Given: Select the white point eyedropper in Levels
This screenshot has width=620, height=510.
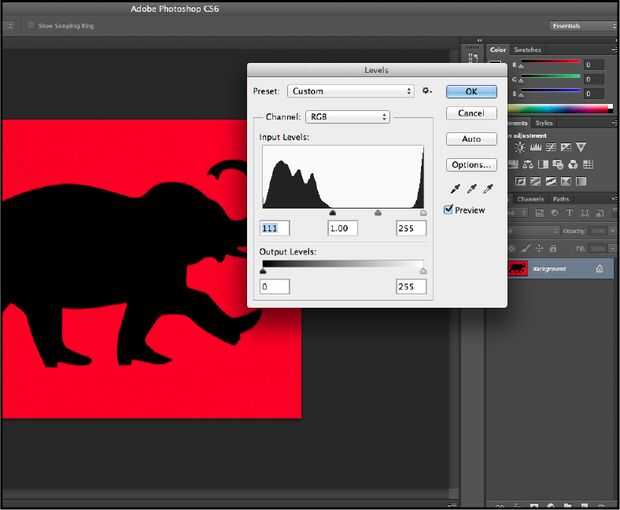Looking at the screenshot, I should point(488,189).
